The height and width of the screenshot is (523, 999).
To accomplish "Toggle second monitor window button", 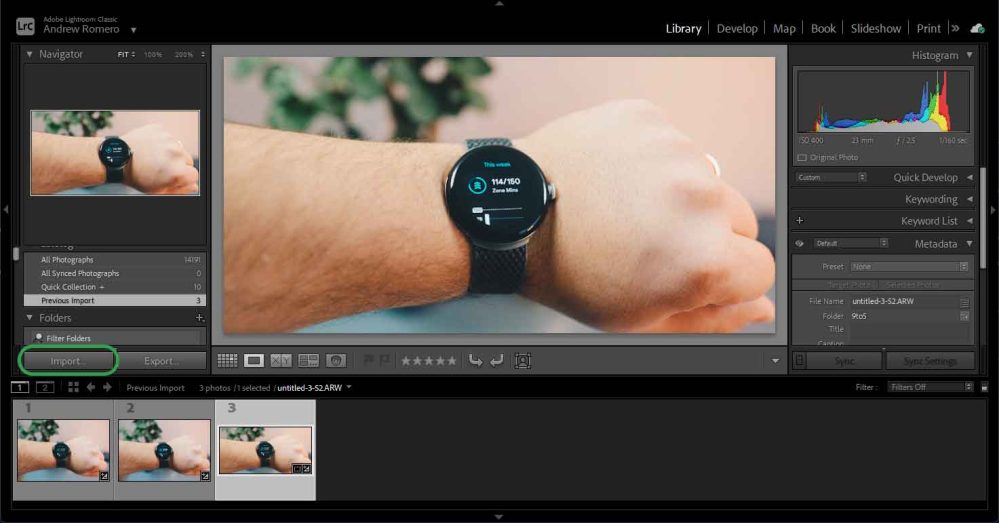I will [45, 387].
